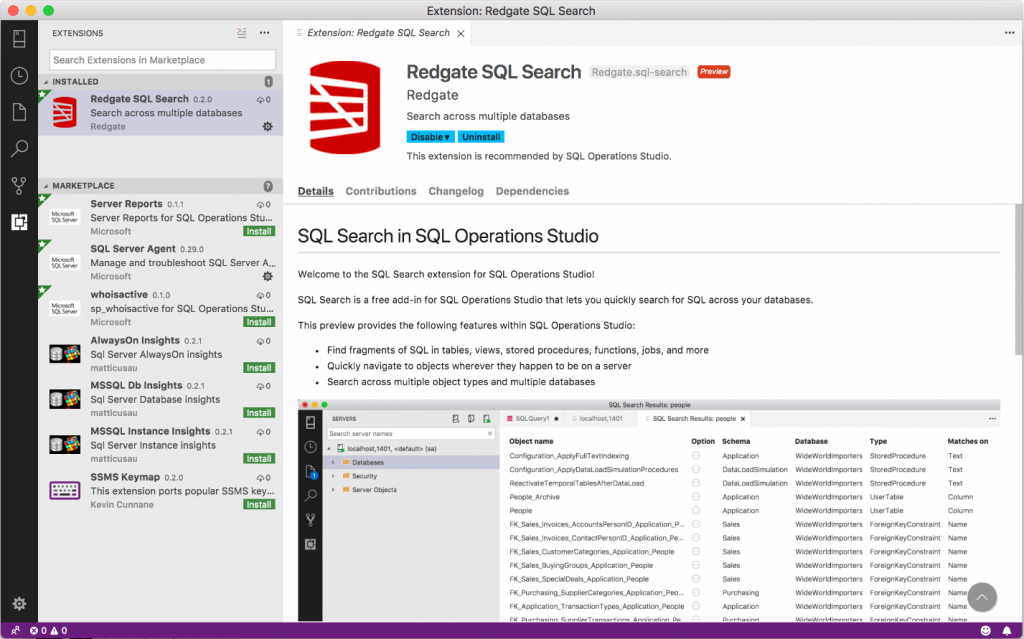The width and height of the screenshot is (1024, 639).
Task: Open the Disable dropdown button
Action: point(430,137)
